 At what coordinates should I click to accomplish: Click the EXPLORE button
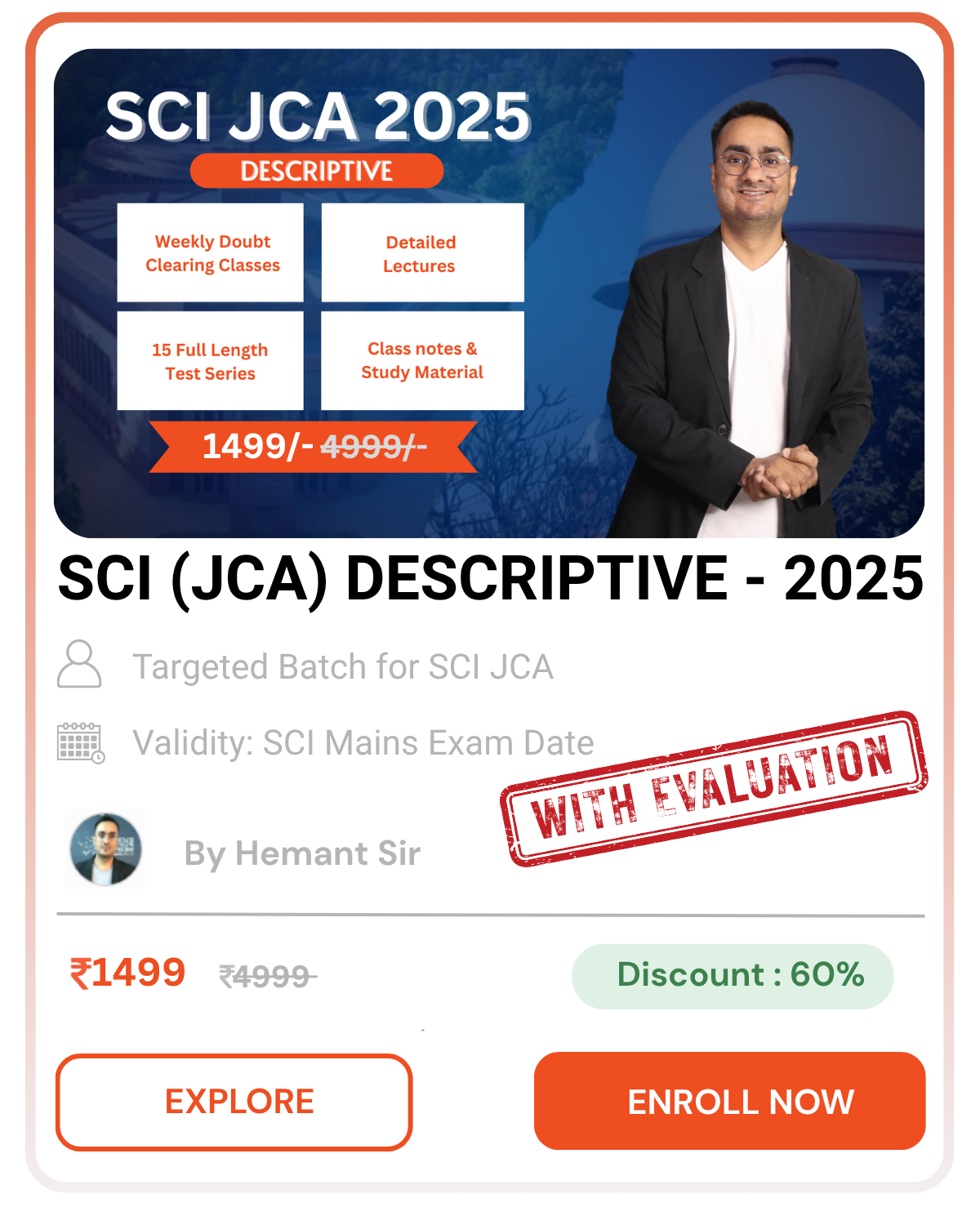click(x=234, y=1102)
